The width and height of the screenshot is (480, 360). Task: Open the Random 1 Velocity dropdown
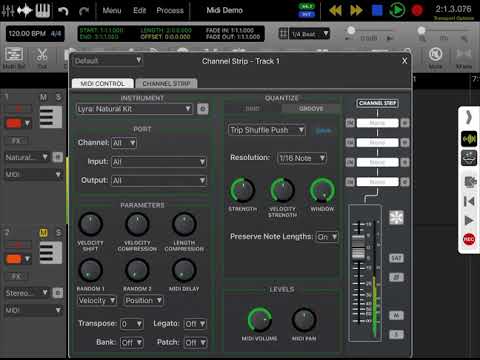click(x=97, y=301)
